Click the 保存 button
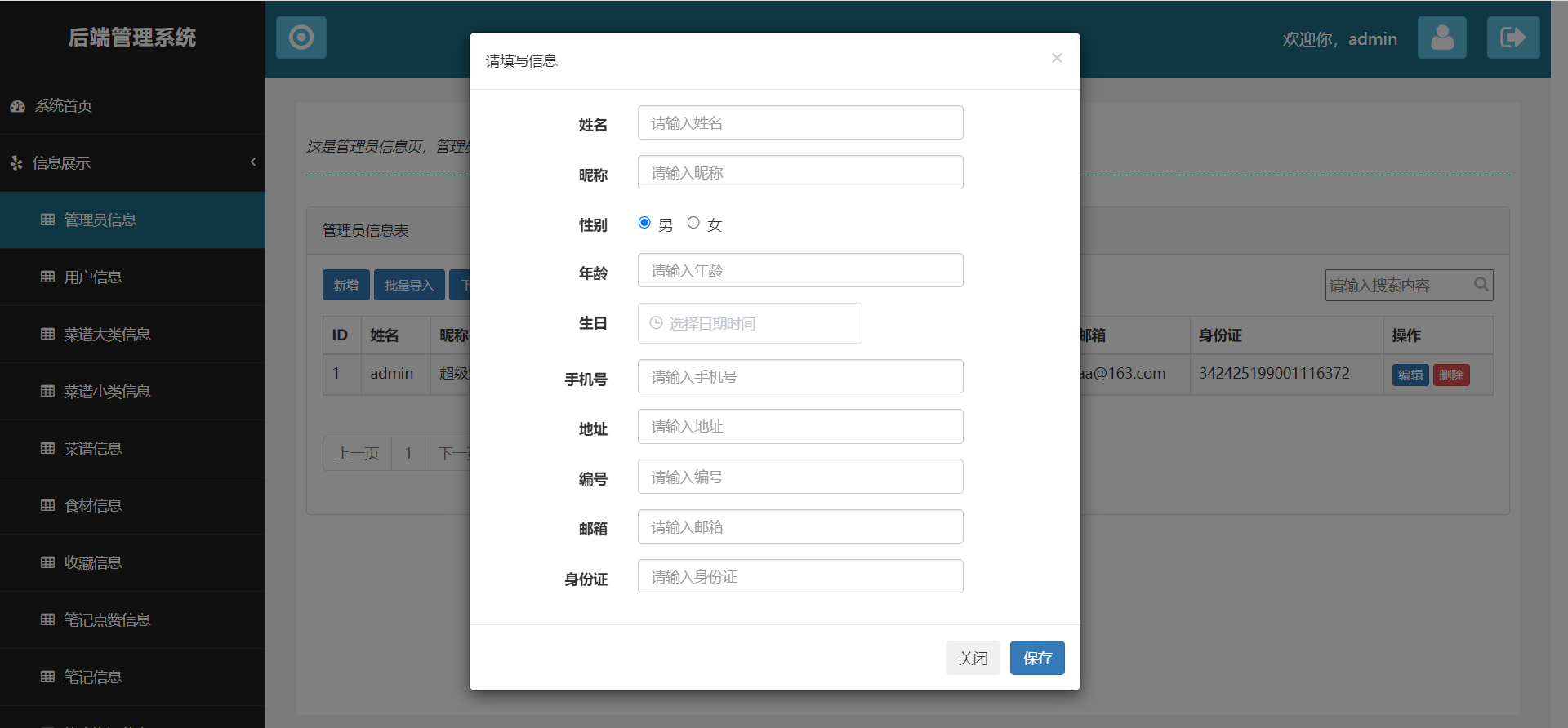 tap(1036, 658)
